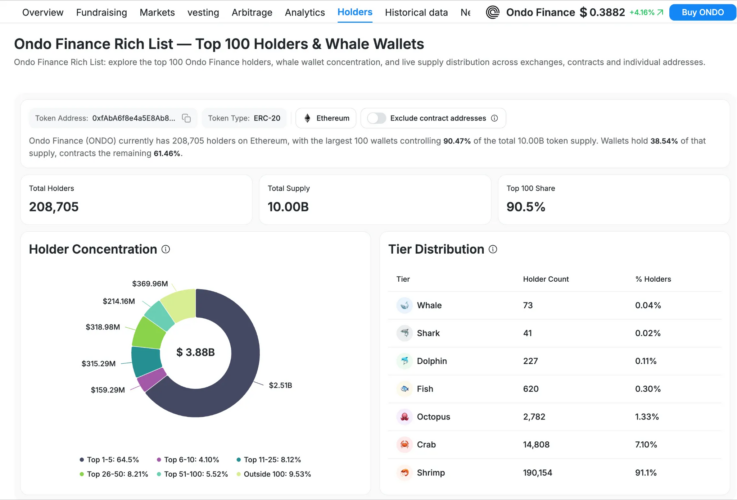Click the Octopus tier icon

tap(404, 417)
